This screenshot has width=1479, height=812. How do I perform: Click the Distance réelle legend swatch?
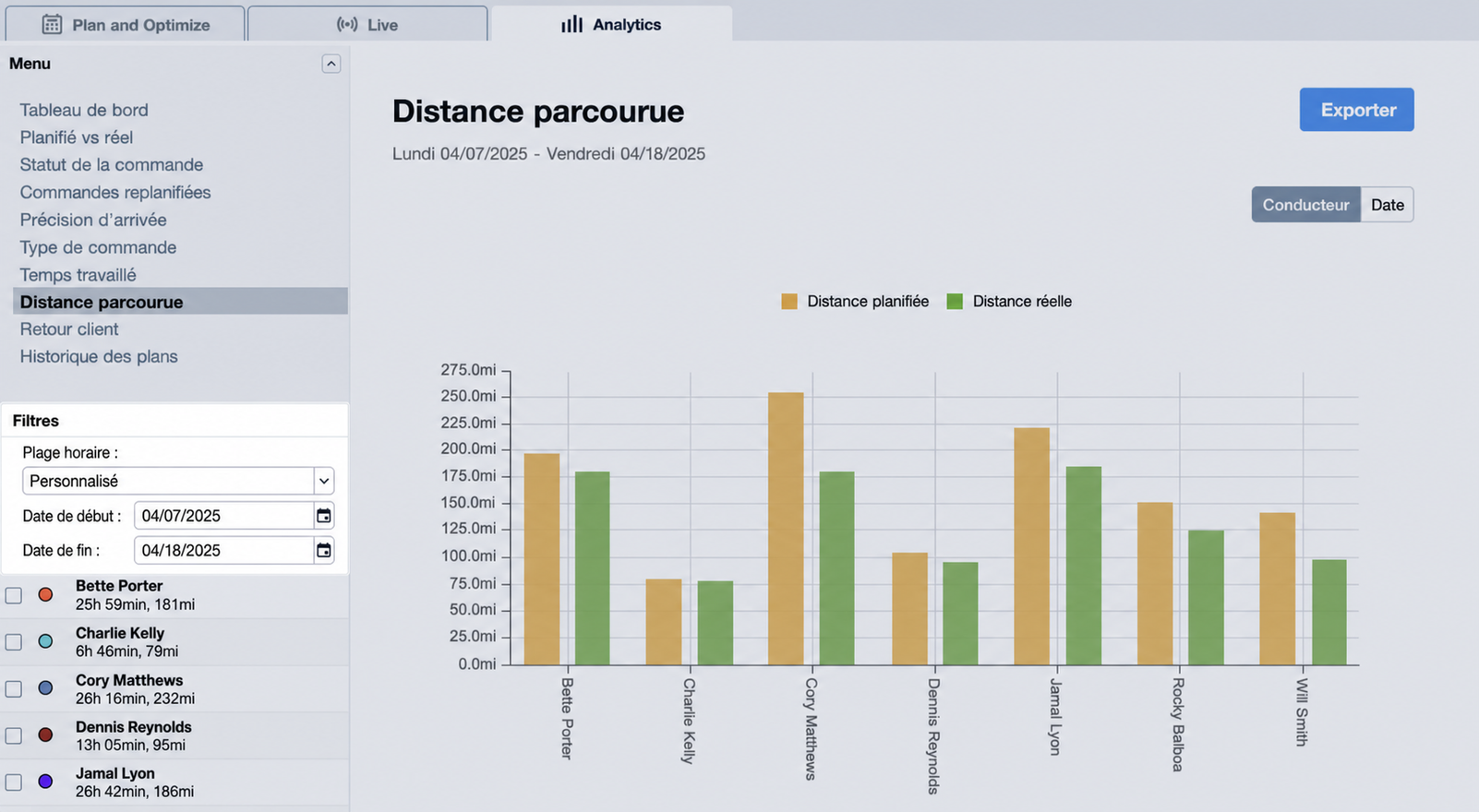(x=955, y=302)
